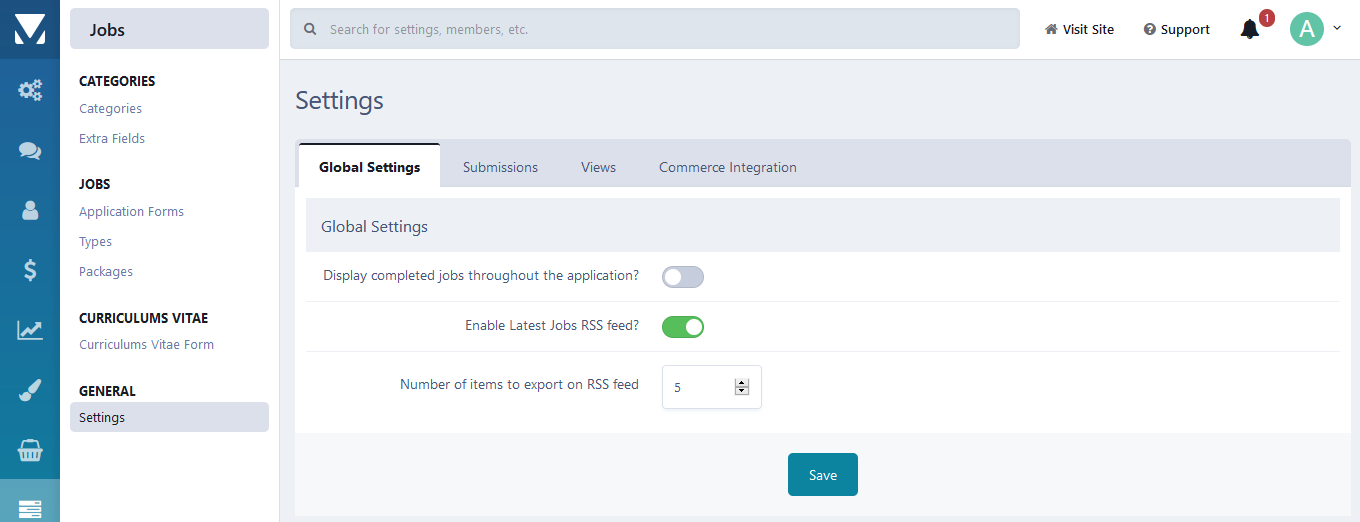The height and width of the screenshot is (522, 1360).
Task: Open the shopping basket icon
Action: [30, 450]
